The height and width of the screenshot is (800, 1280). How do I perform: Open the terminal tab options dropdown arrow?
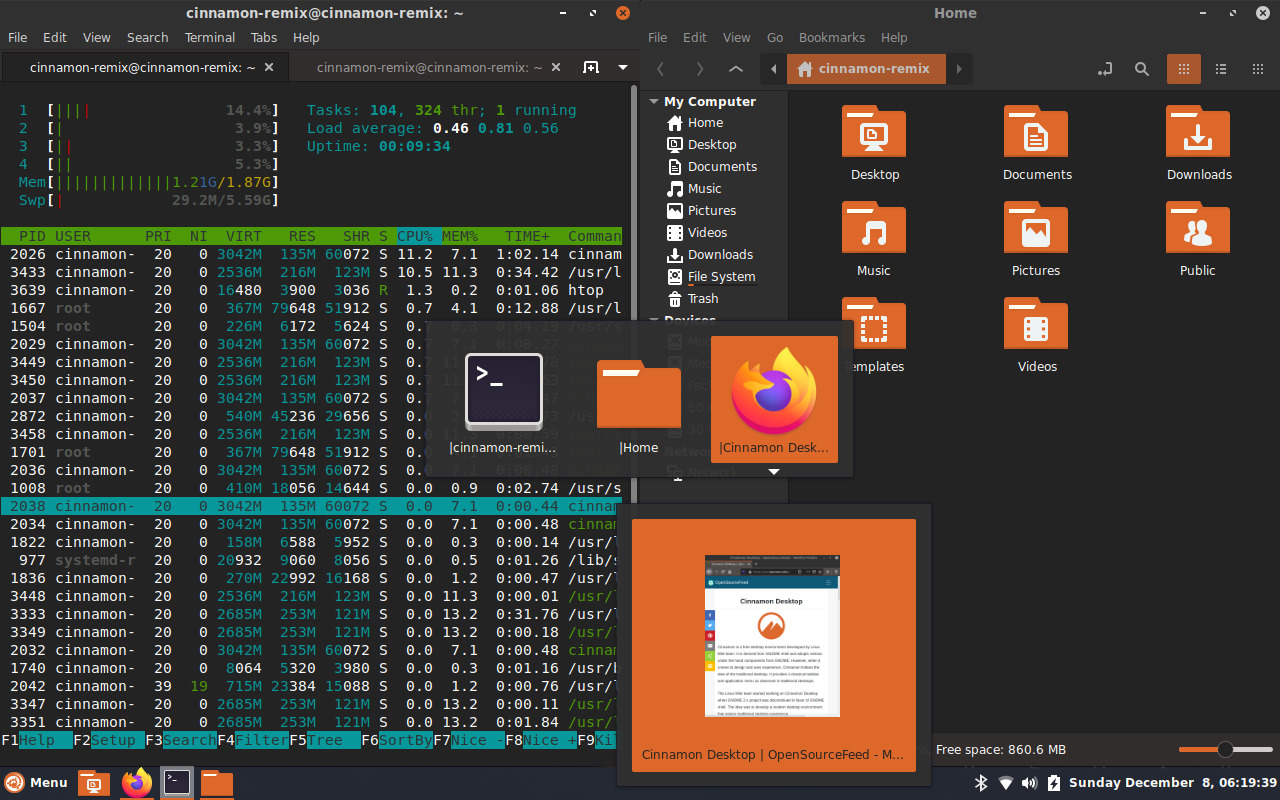tap(623, 67)
